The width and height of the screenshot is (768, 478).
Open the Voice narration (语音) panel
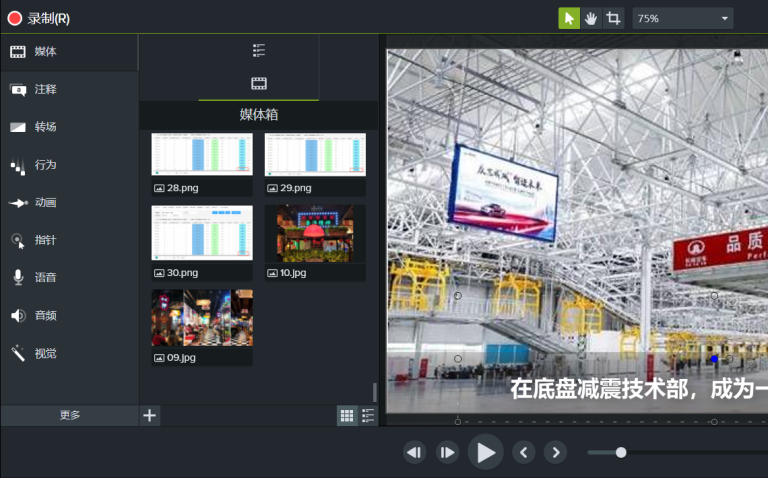68,277
